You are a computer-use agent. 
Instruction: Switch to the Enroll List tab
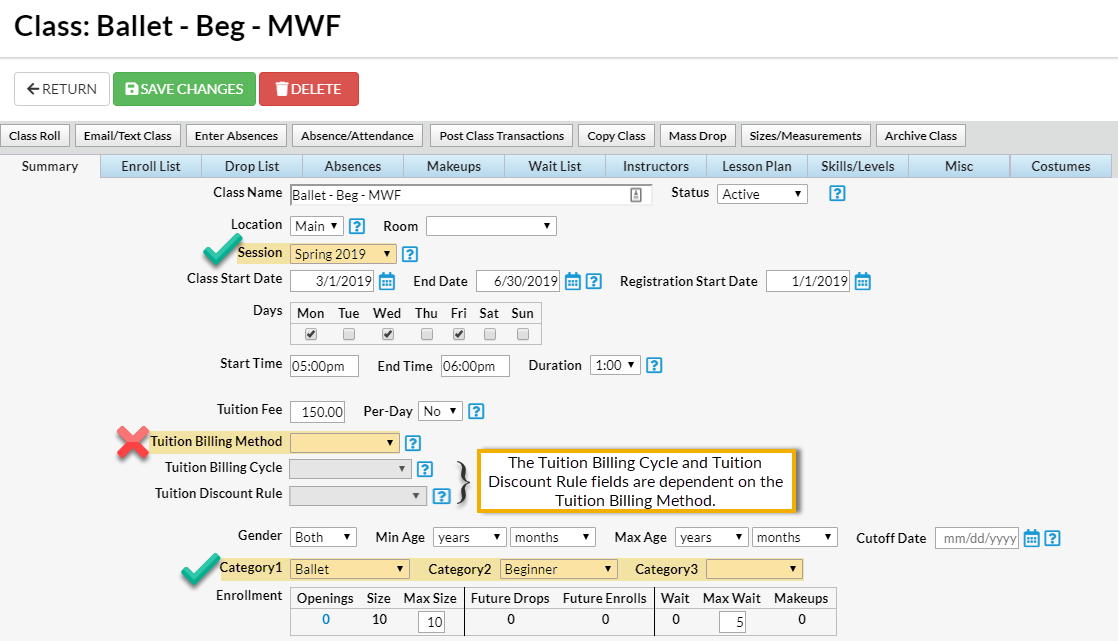150,166
